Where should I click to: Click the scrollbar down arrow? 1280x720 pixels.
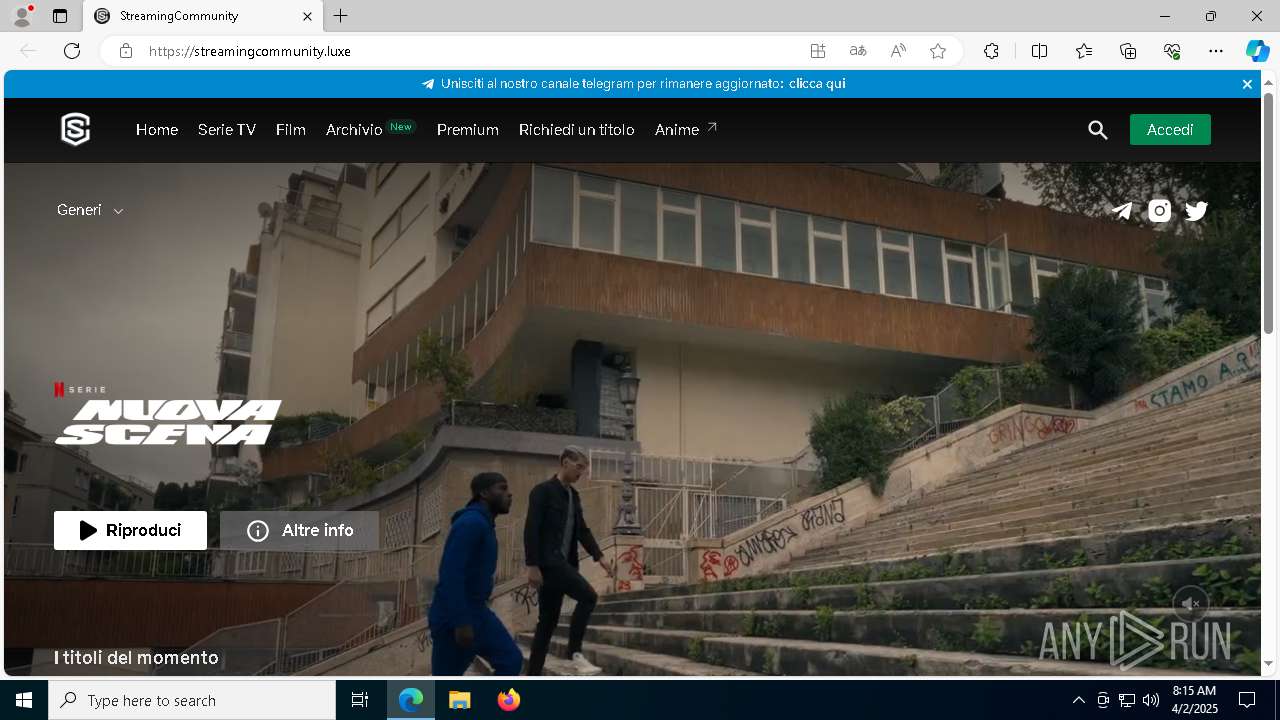click(1268, 663)
